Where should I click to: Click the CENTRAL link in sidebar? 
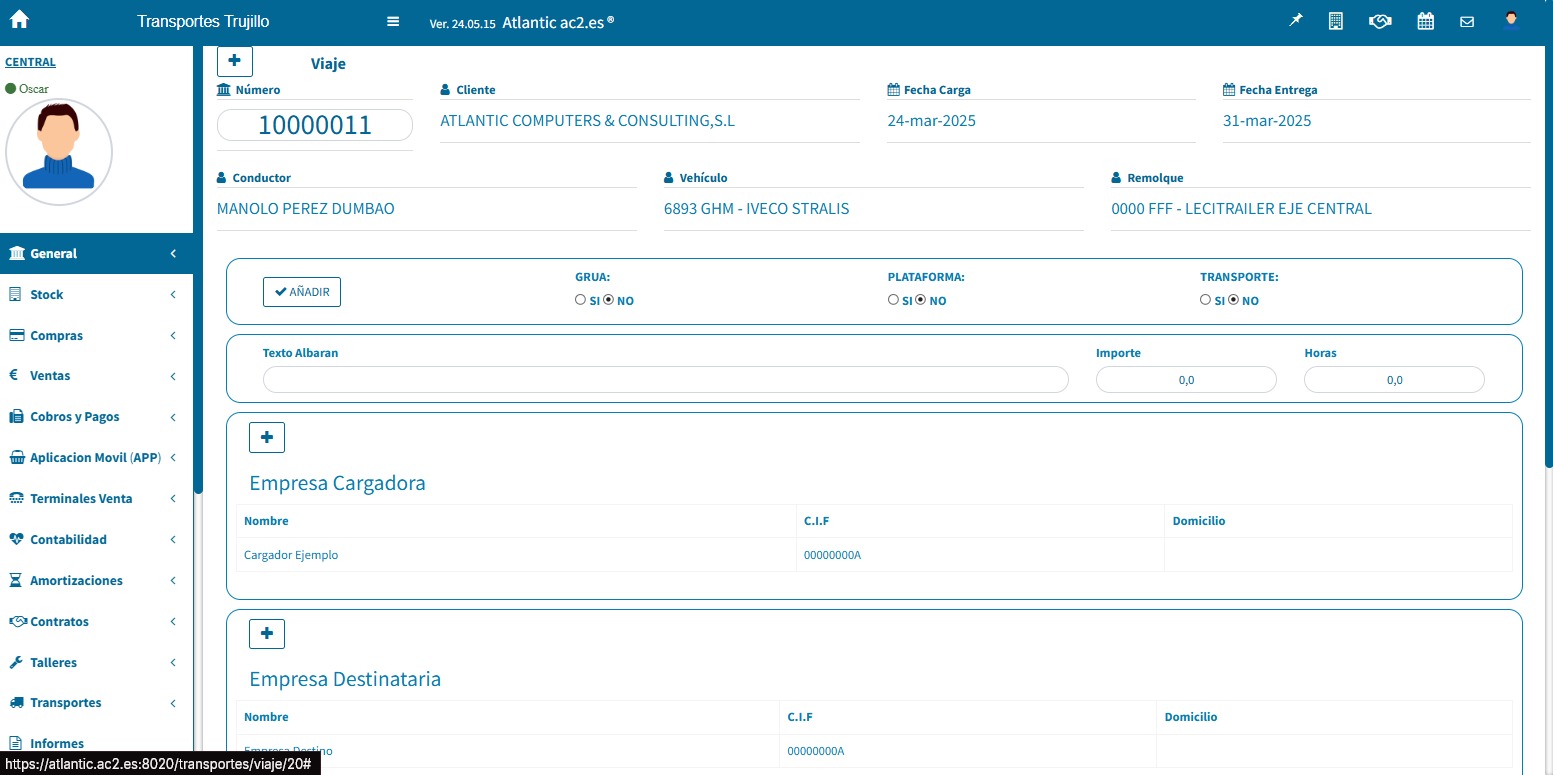coord(30,62)
